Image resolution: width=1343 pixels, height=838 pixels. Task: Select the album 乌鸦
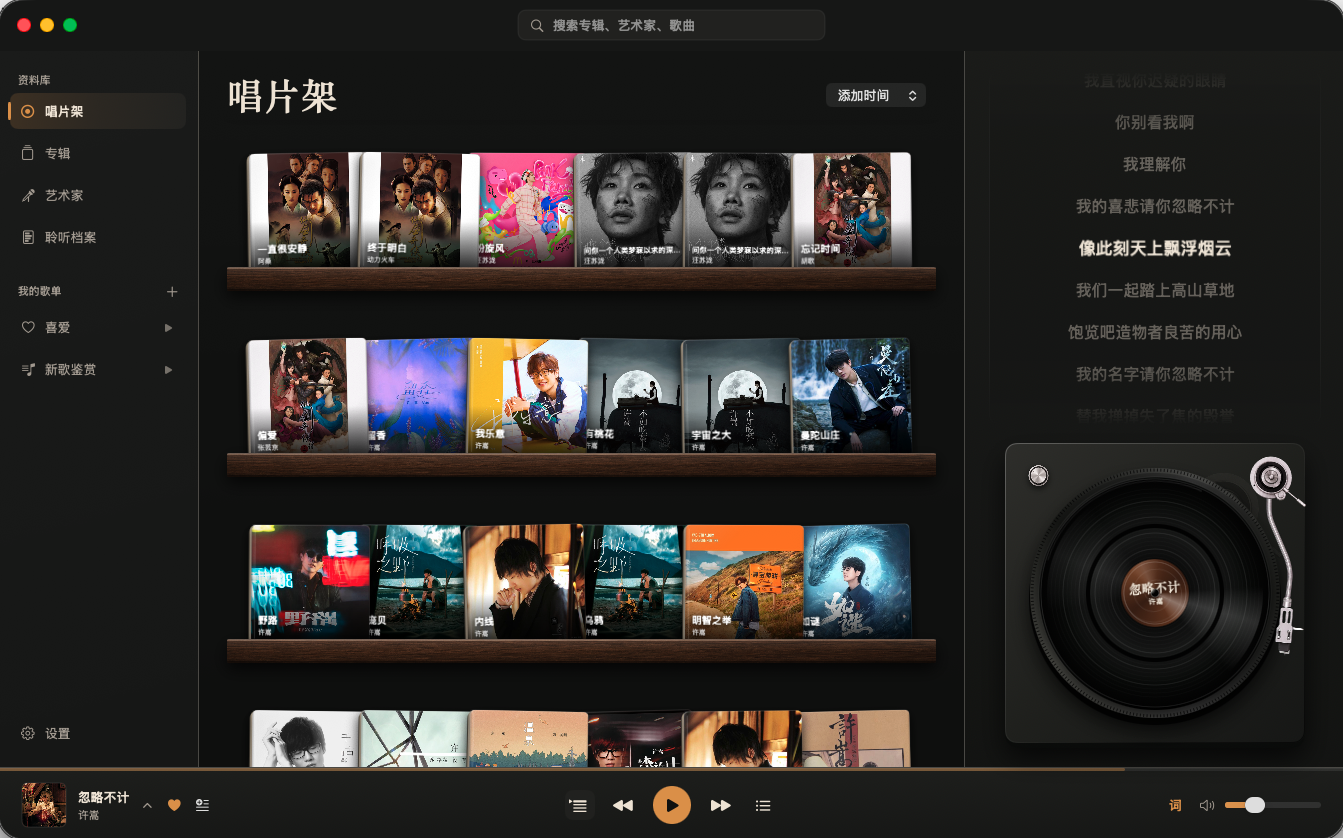633,582
